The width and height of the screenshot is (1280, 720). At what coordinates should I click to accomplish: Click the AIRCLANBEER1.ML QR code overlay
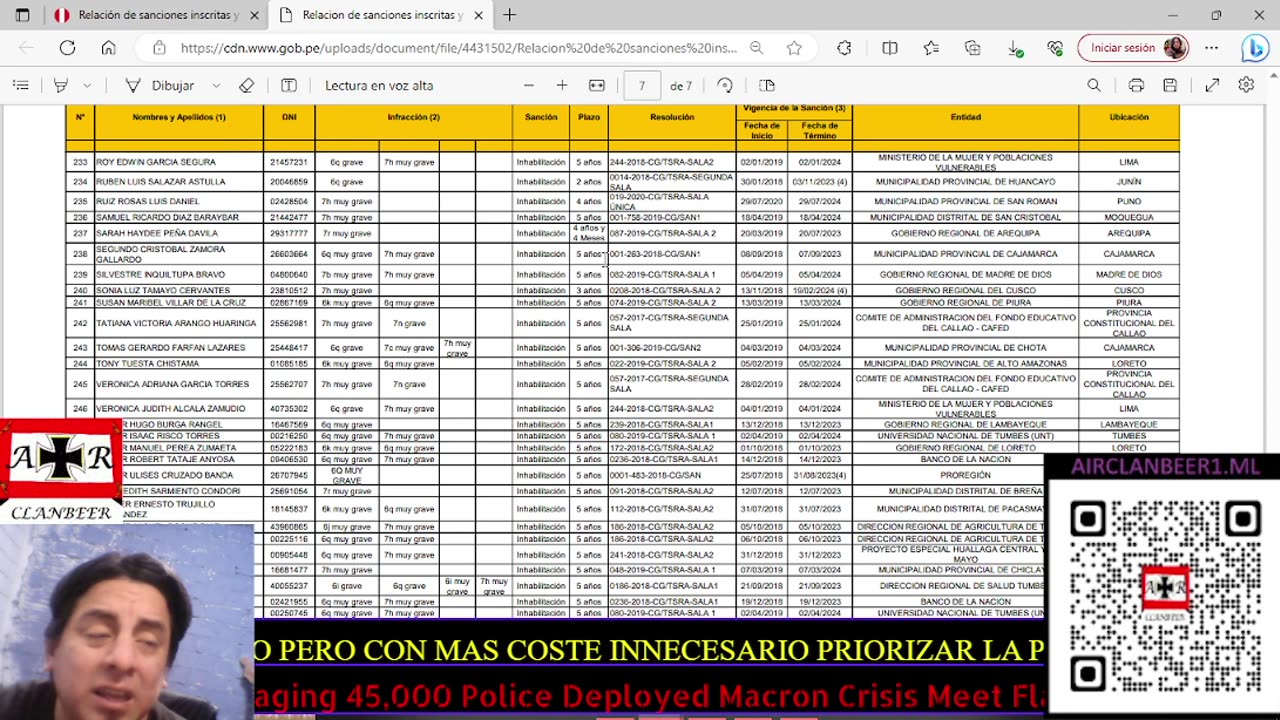[1164, 596]
